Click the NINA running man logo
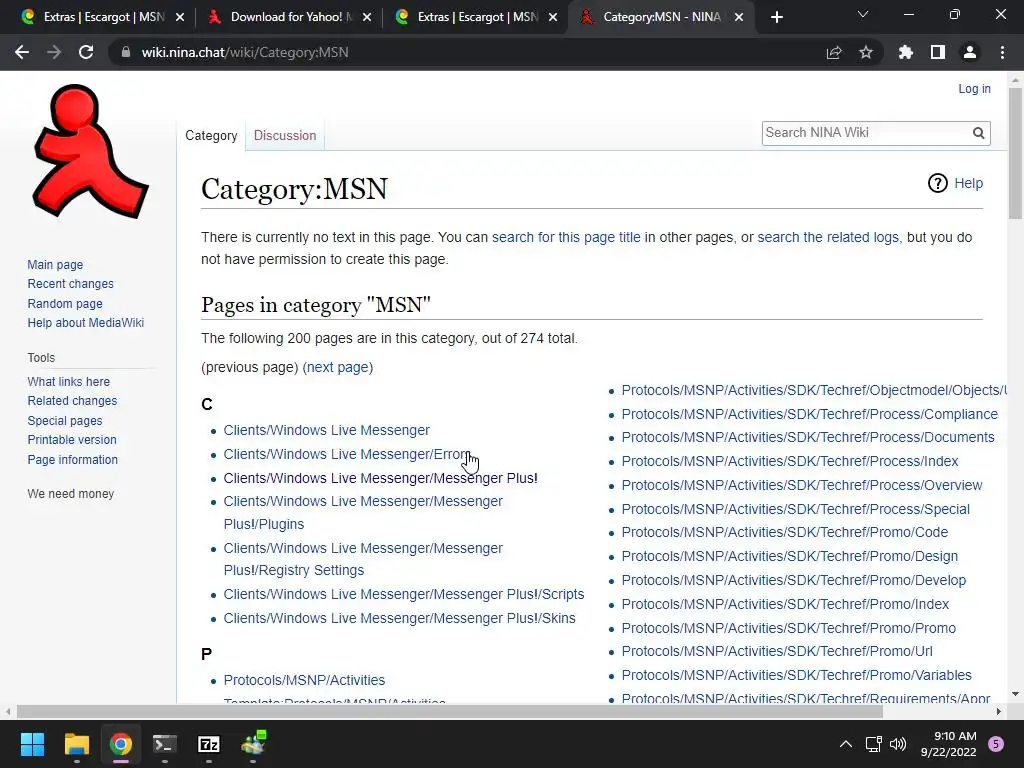1024x768 pixels. coord(89,151)
